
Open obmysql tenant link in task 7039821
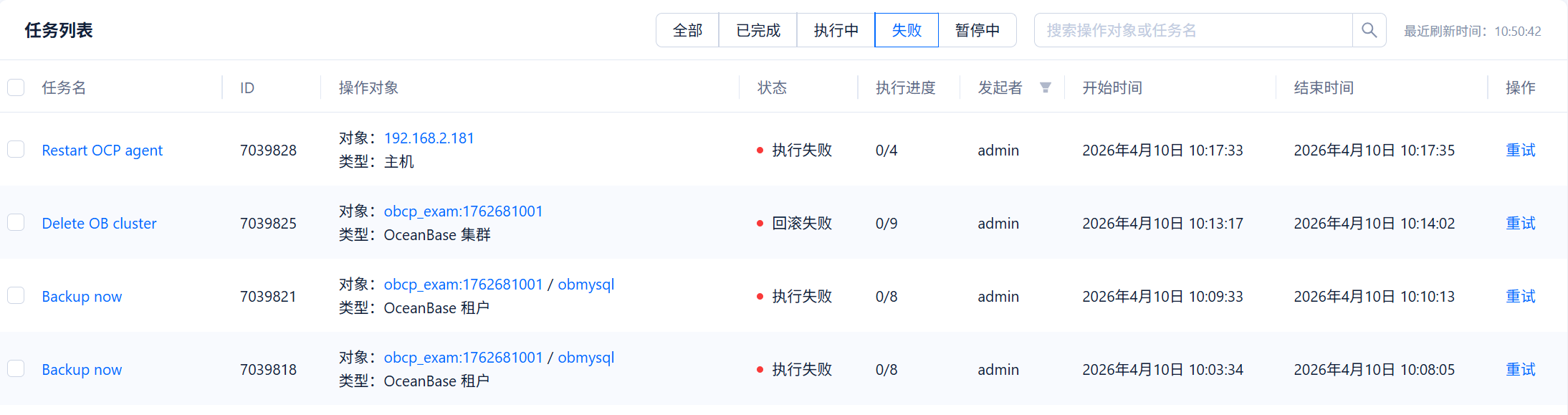coord(585,285)
